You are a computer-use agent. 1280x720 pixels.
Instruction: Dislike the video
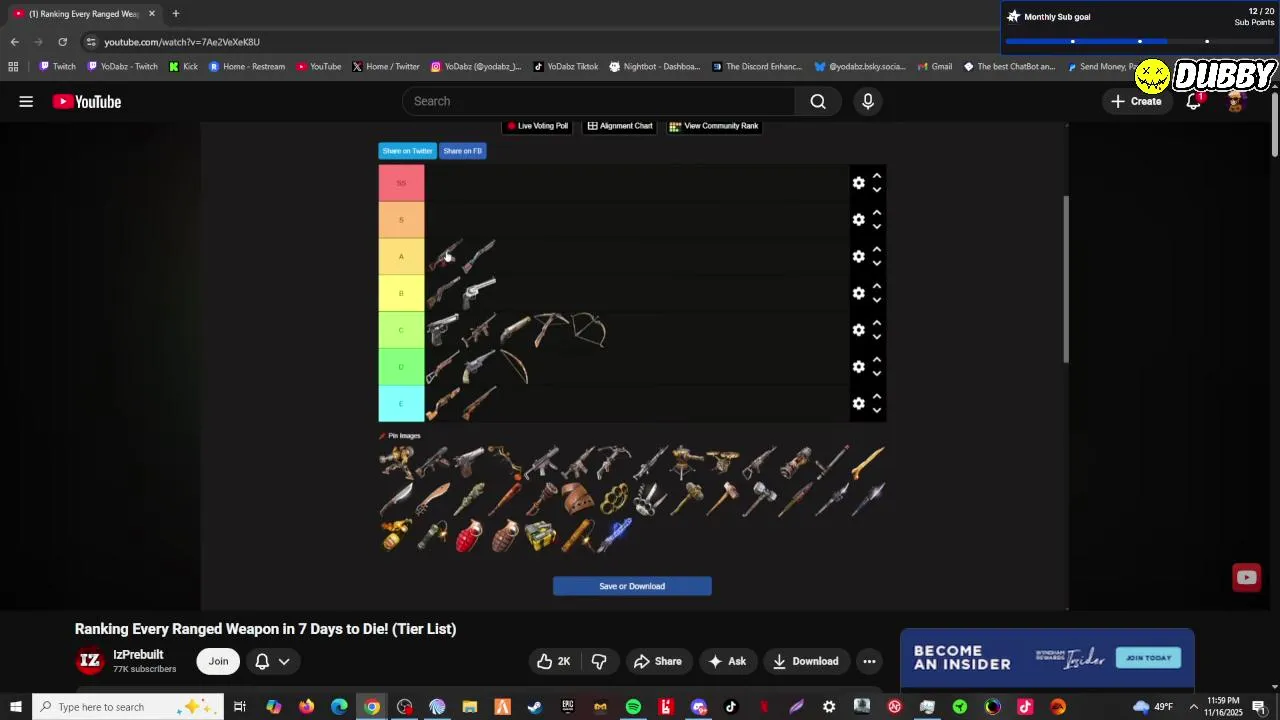coord(599,661)
